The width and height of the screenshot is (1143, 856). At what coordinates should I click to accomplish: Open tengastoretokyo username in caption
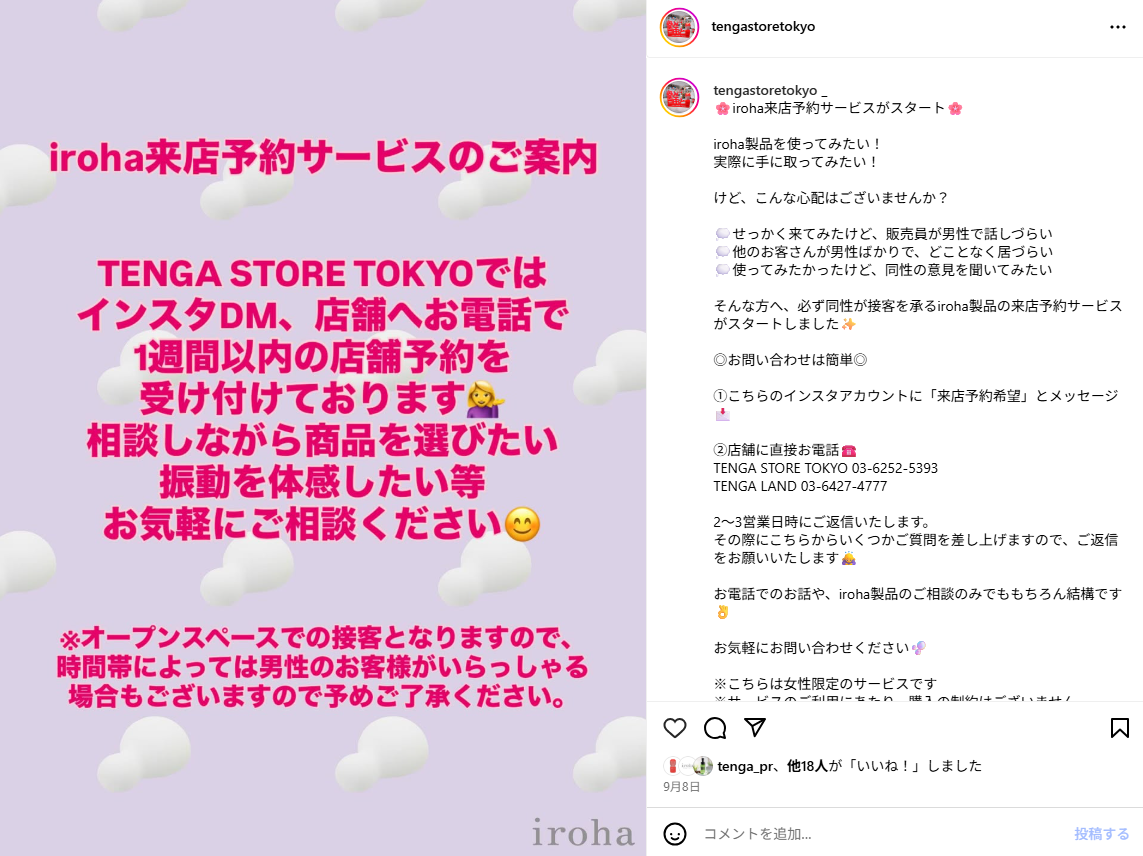point(765,90)
